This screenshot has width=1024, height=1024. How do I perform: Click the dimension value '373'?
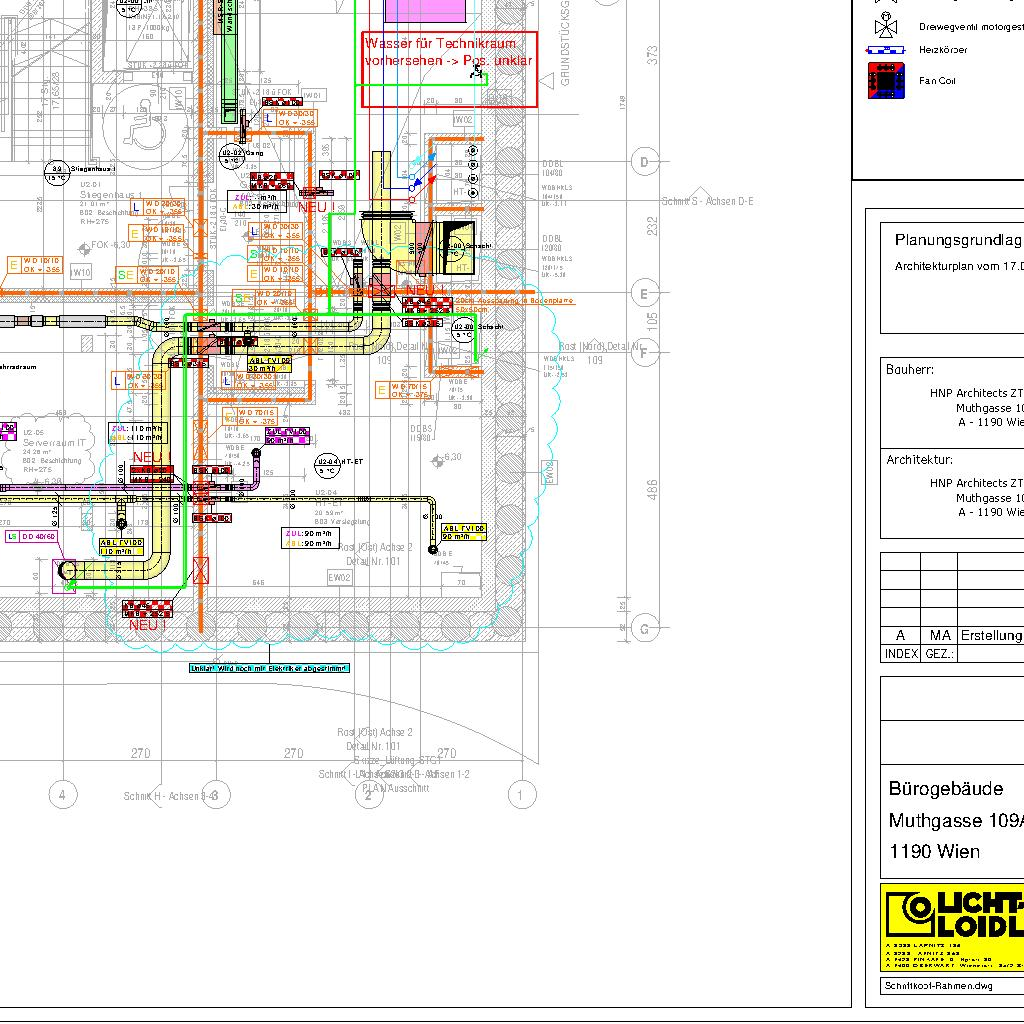(652, 56)
